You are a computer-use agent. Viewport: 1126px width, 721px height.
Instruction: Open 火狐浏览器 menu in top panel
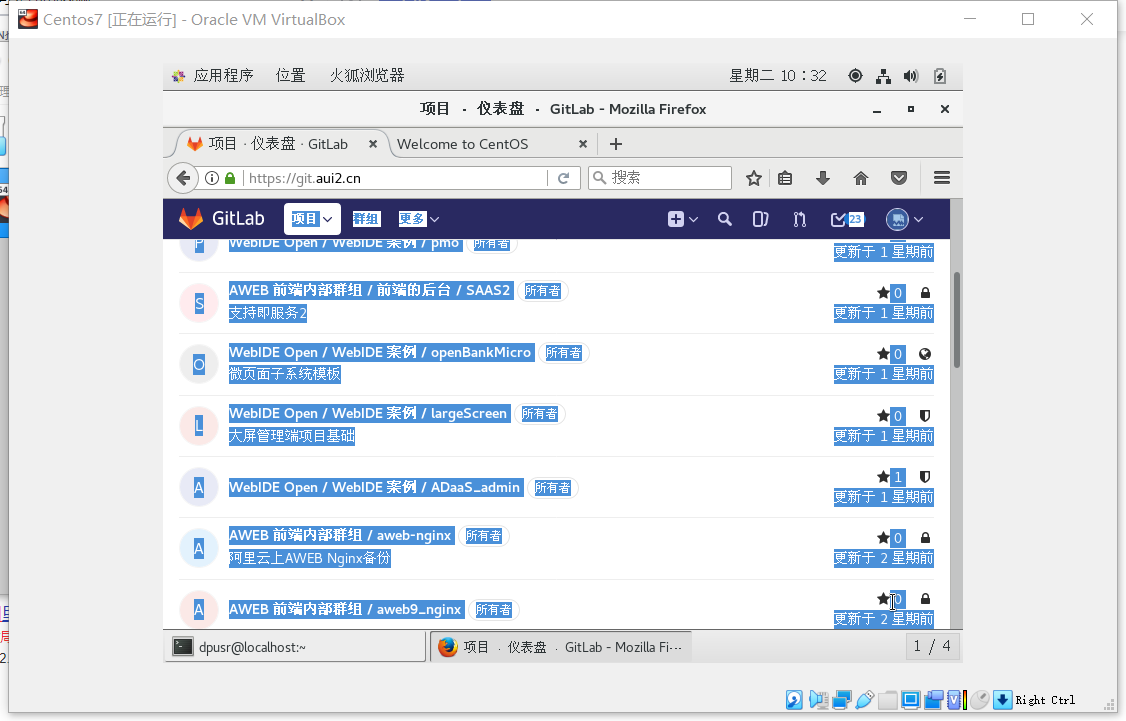[367, 75]
